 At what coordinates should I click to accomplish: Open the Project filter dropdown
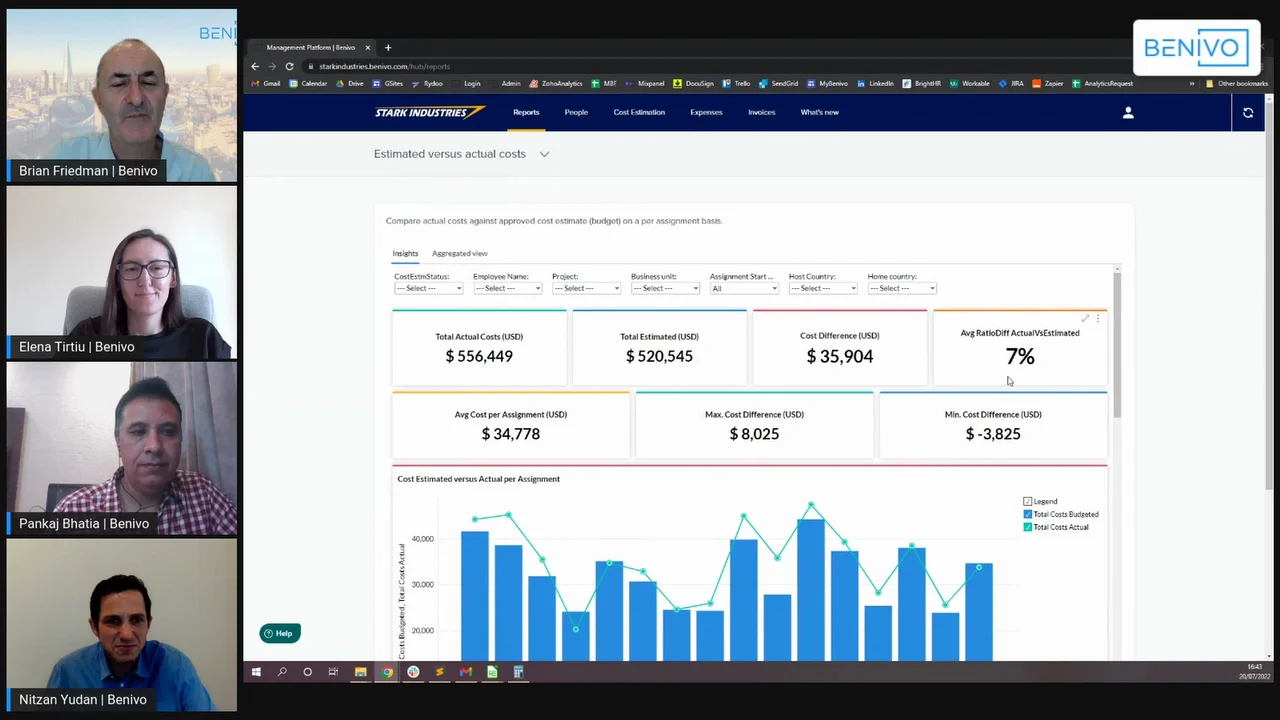click(x=586, y=288)
